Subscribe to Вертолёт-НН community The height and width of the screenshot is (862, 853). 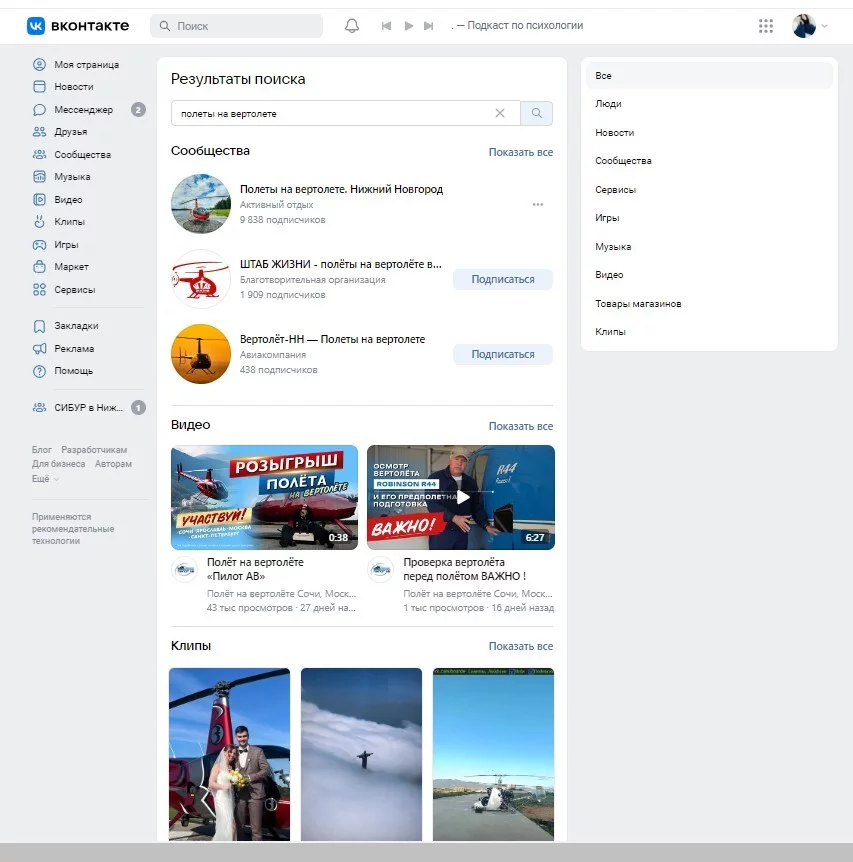502,354
